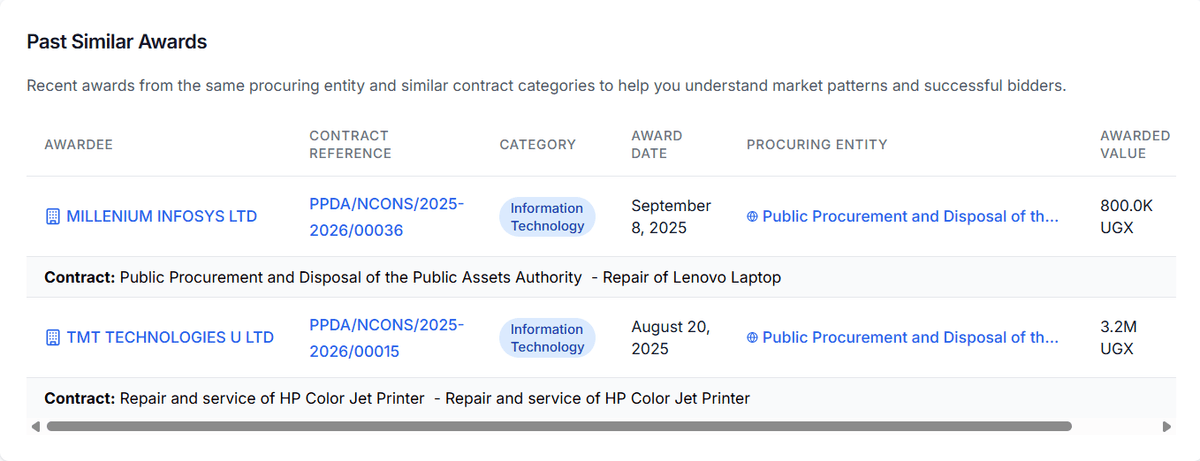This screenshot has width=1200, height=461.
Task: Click the Awardee column header
Action: [x=79, y=145]
